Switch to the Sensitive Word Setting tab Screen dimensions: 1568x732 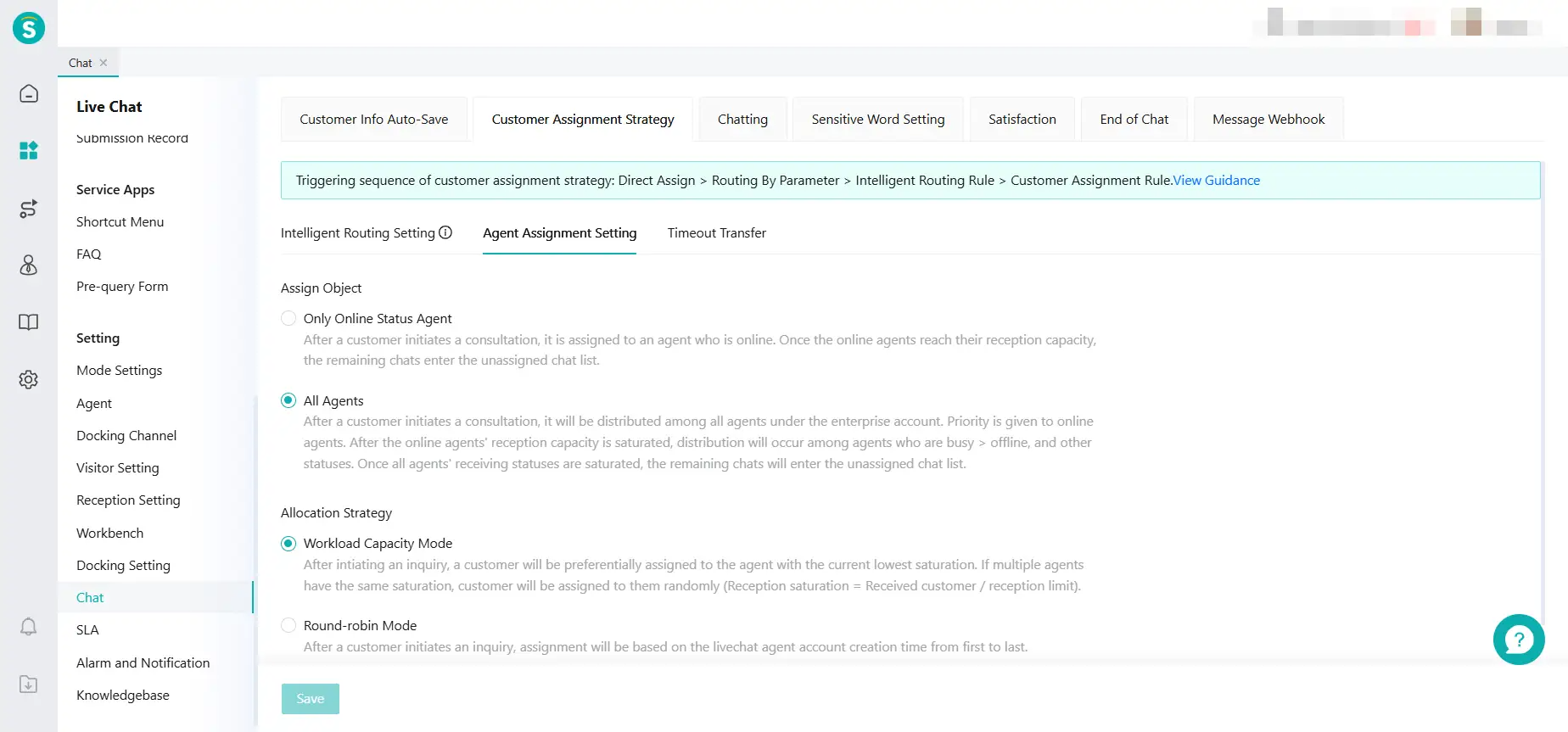(877, 120)
